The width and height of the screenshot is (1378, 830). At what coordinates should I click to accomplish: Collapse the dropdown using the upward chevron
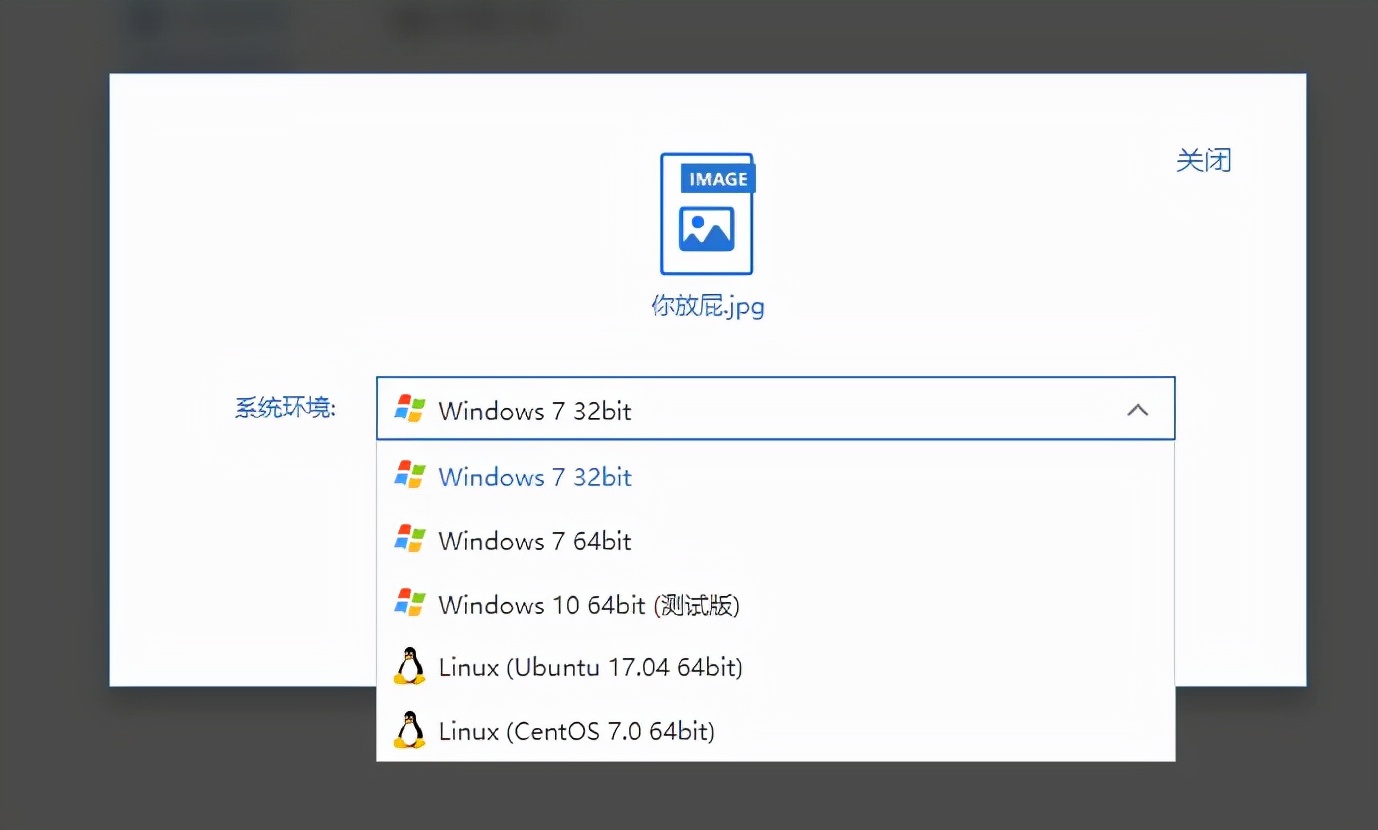(1137, 409)
